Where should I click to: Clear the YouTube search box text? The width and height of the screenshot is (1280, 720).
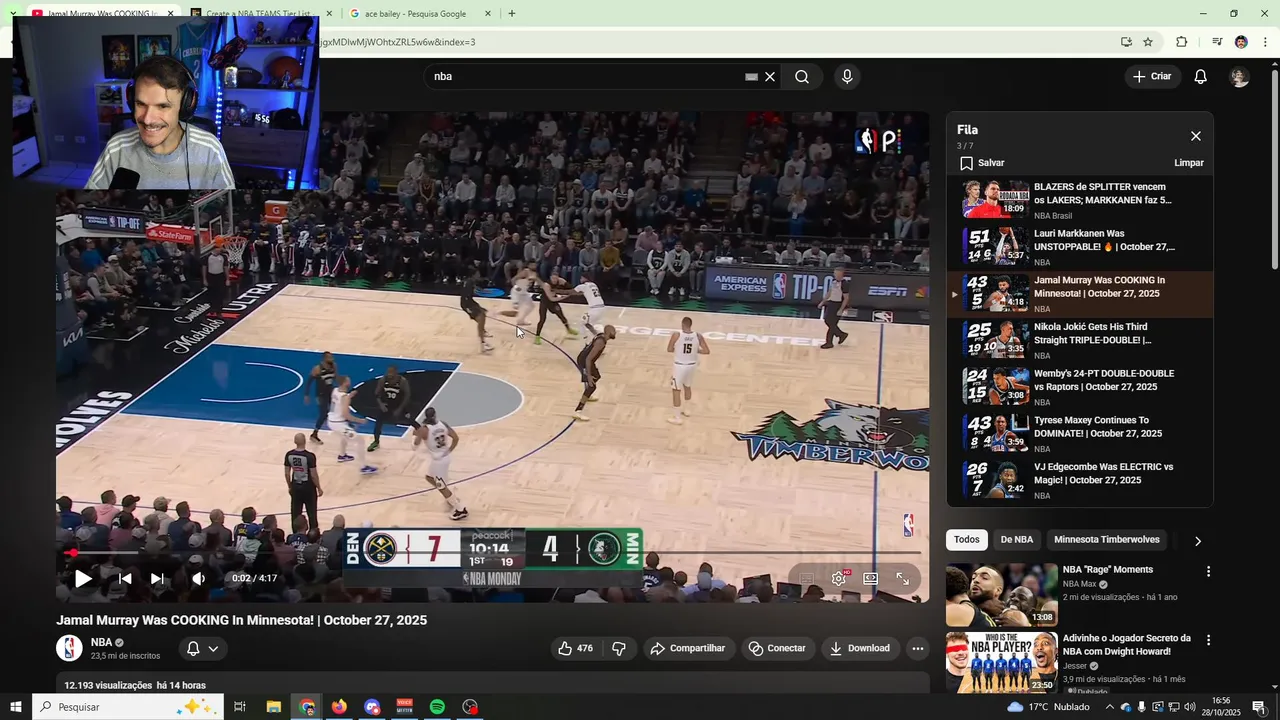pos(770,77)
